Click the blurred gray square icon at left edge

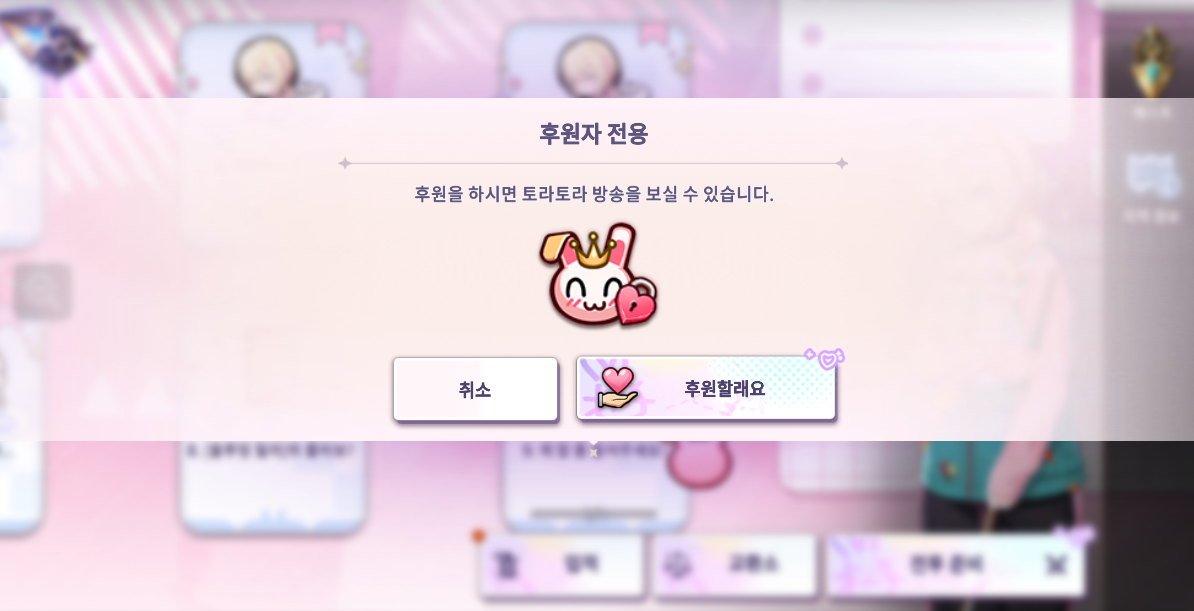[x=43, y=291]
